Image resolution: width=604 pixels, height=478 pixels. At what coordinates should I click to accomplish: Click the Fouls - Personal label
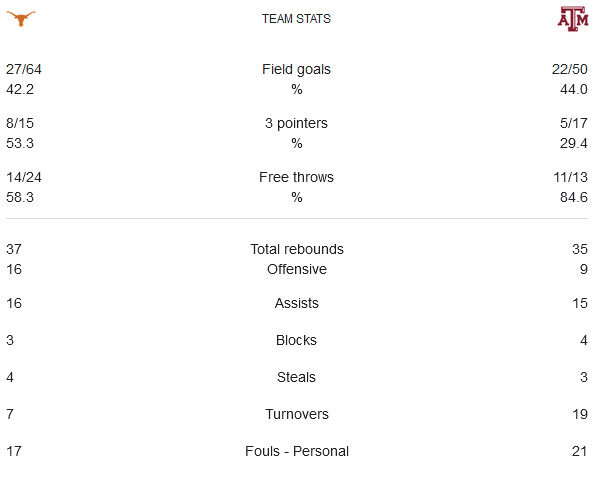click(296, 451)
